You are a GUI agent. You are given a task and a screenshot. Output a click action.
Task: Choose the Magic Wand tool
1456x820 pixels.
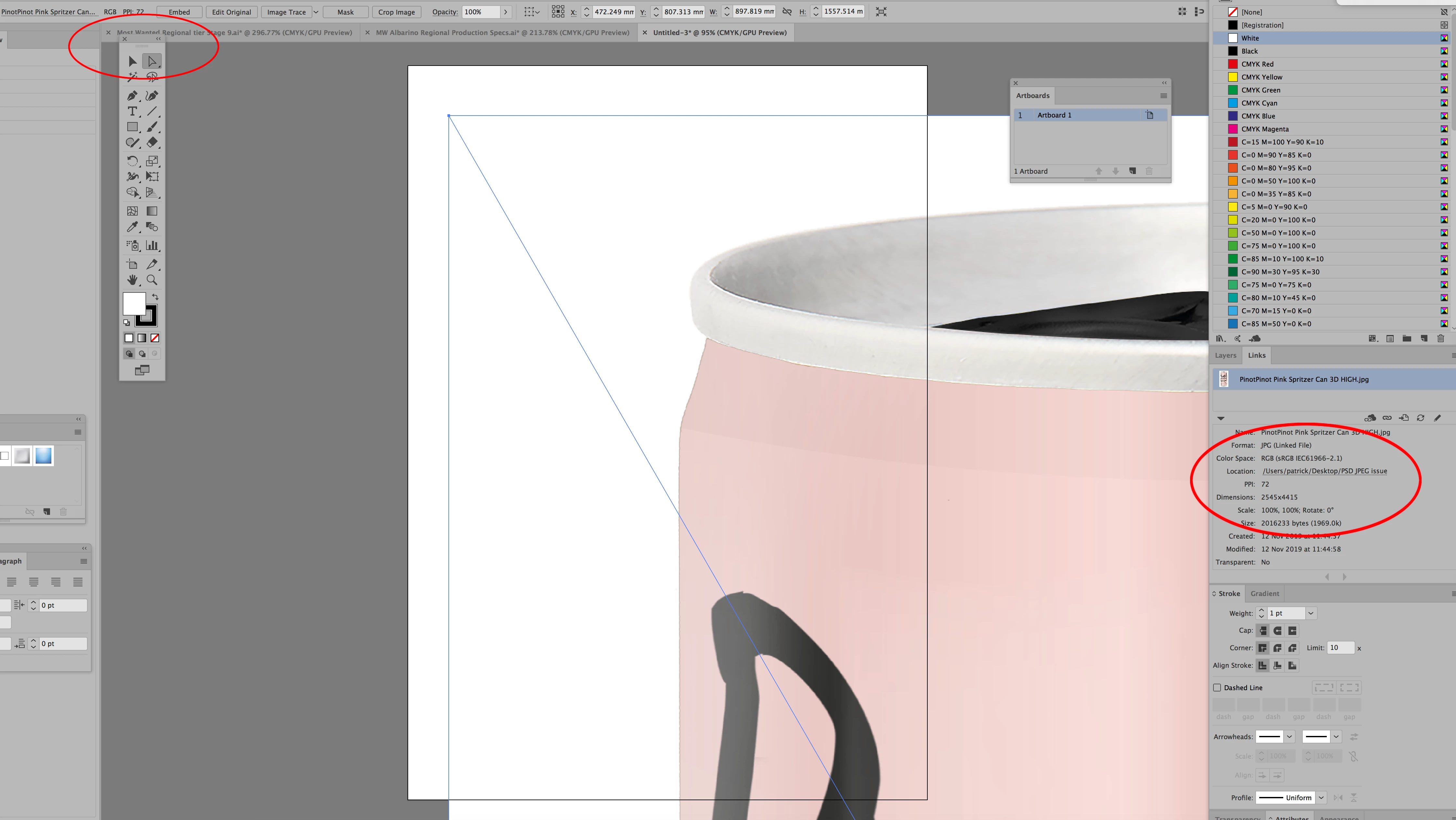coord(132,77)
